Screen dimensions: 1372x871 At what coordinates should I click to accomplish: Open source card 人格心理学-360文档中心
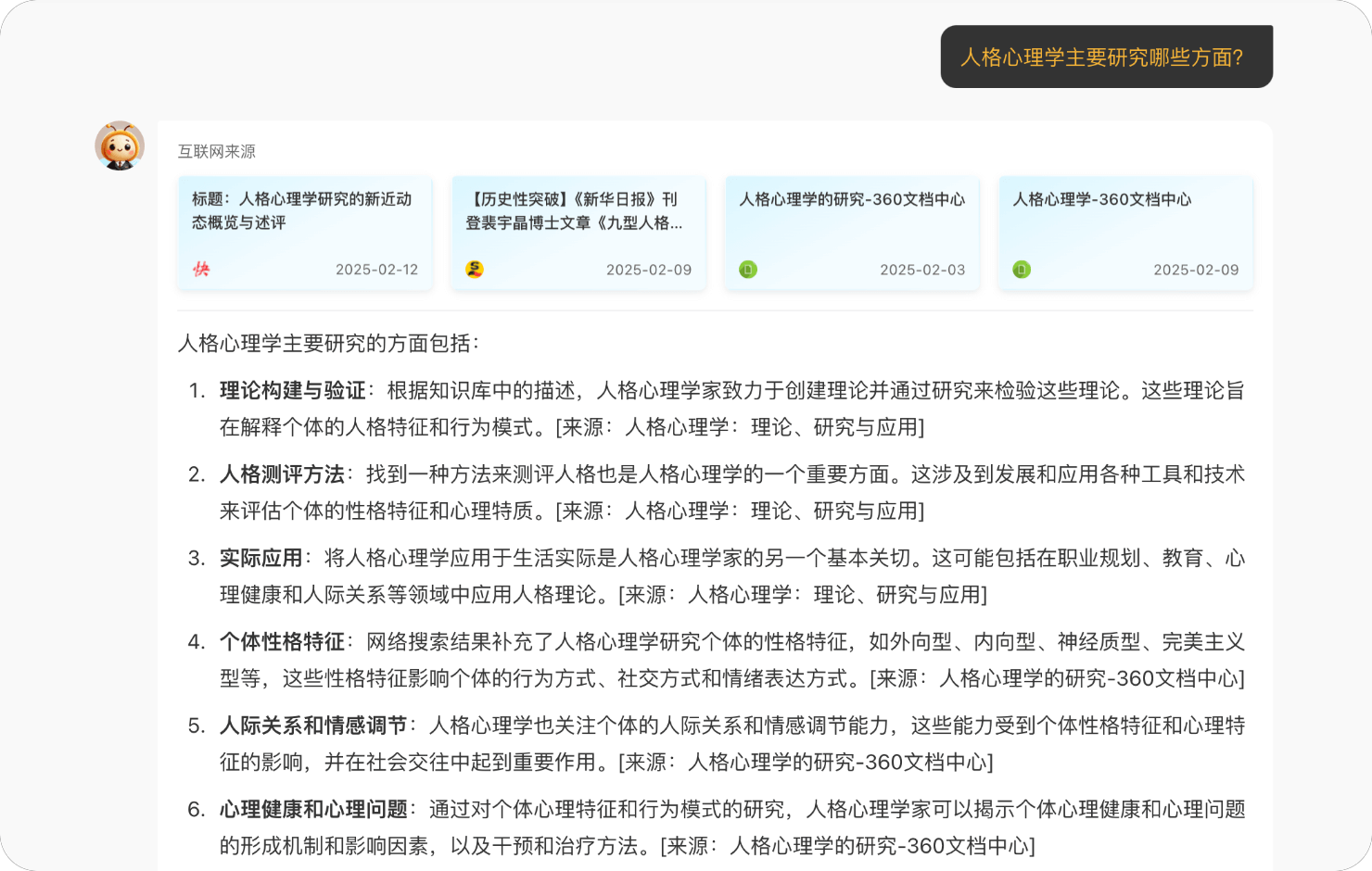(1125, 234)
